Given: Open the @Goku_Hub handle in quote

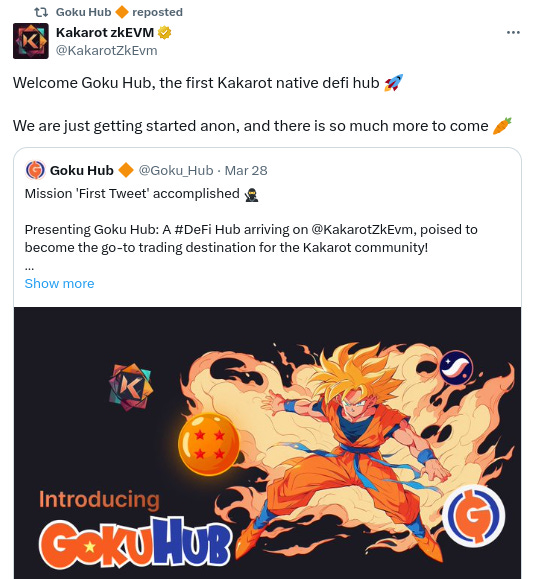Looking at the screenshot, I should tap(176, 171).
